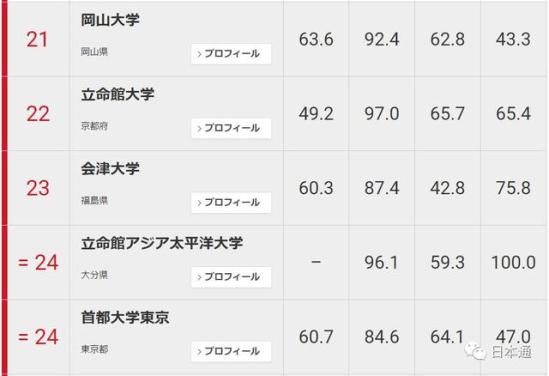Click the 会津大学 university name

[110, 169]
